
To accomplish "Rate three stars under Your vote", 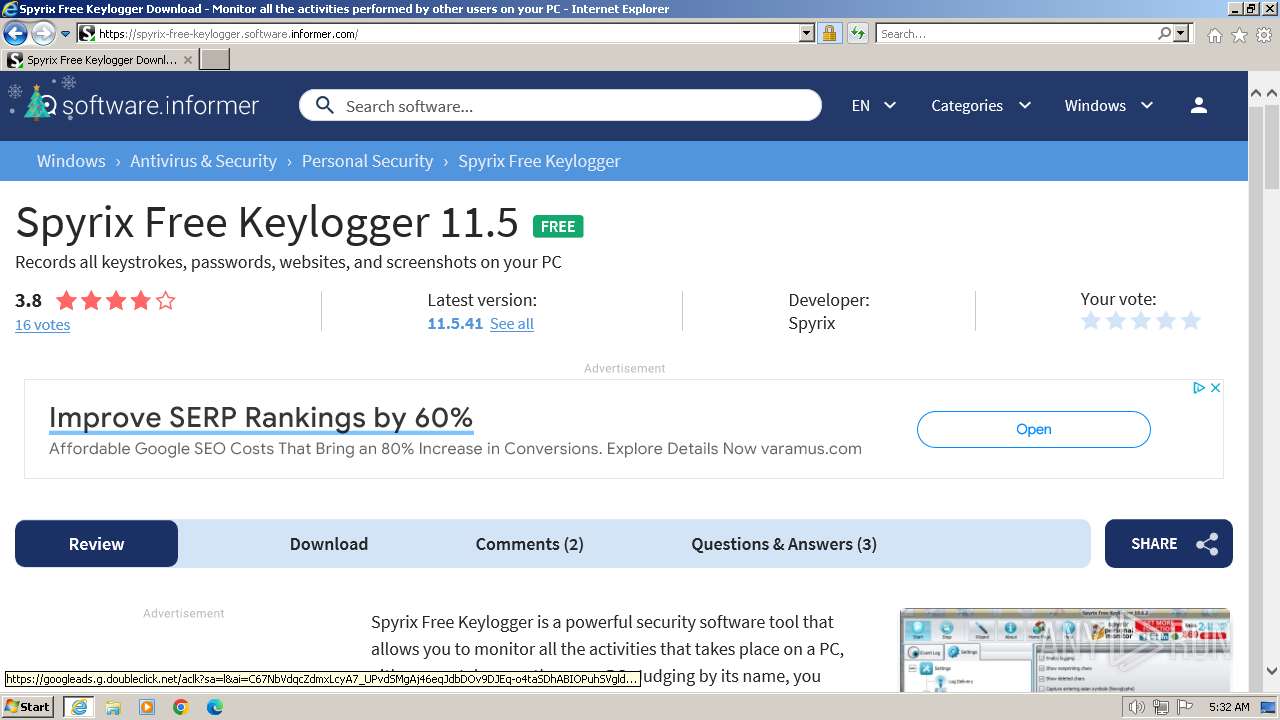I will (x=1141, y=321).
